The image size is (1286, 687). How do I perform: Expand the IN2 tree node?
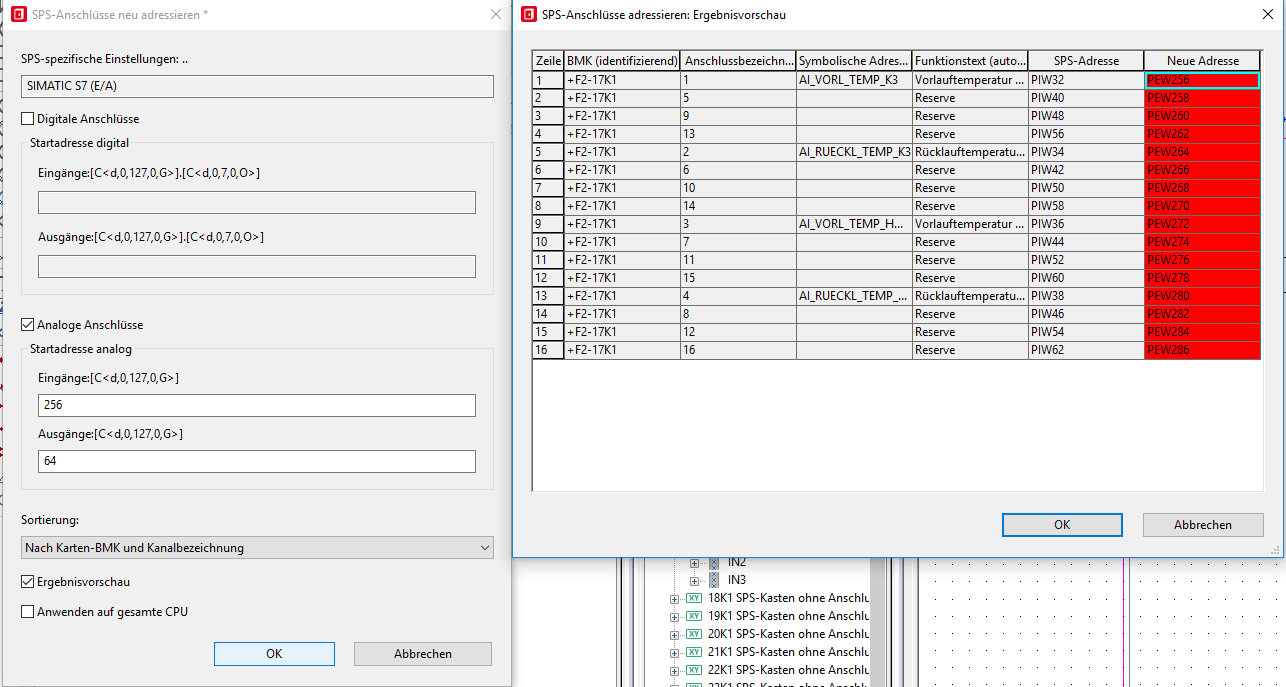tap(694, 563)
